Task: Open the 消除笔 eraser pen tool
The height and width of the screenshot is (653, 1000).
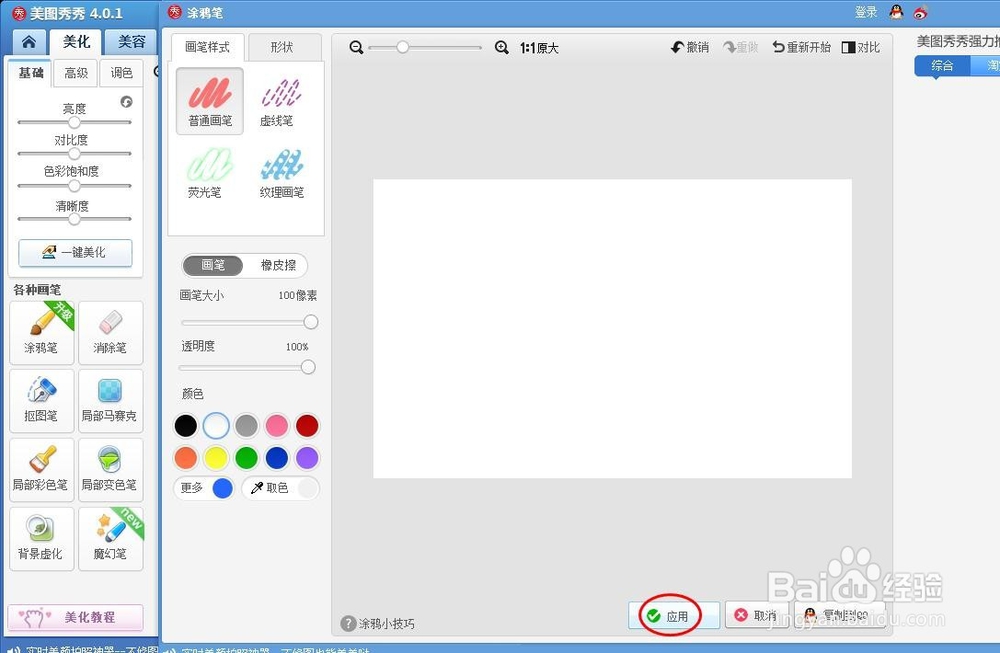Action: tap(110, 333)
